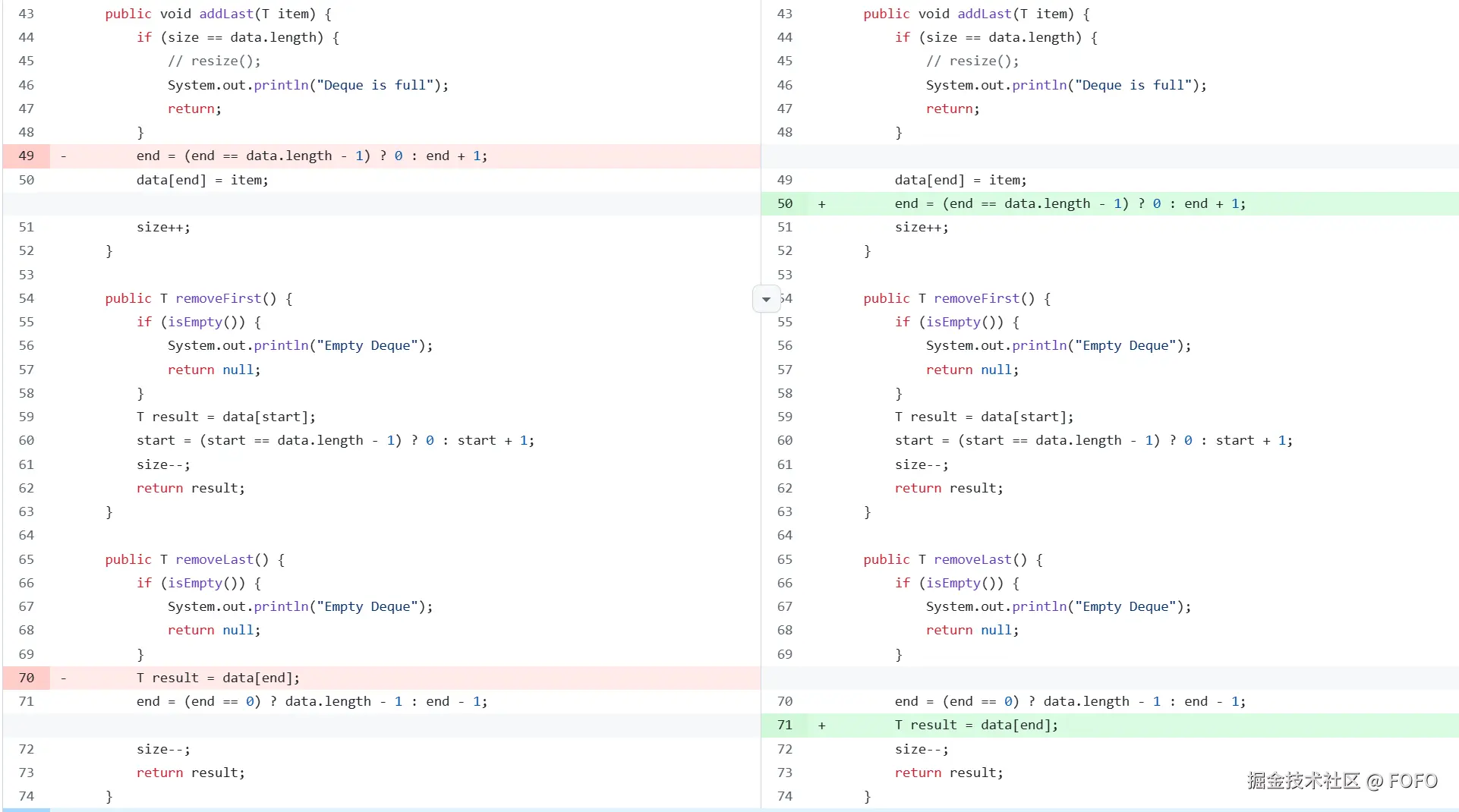Image resolution: width=1459 pixels, height=812 pixels.
Task: Click 'addLast' method name in the left pane
Action: (x=226, y=14)
